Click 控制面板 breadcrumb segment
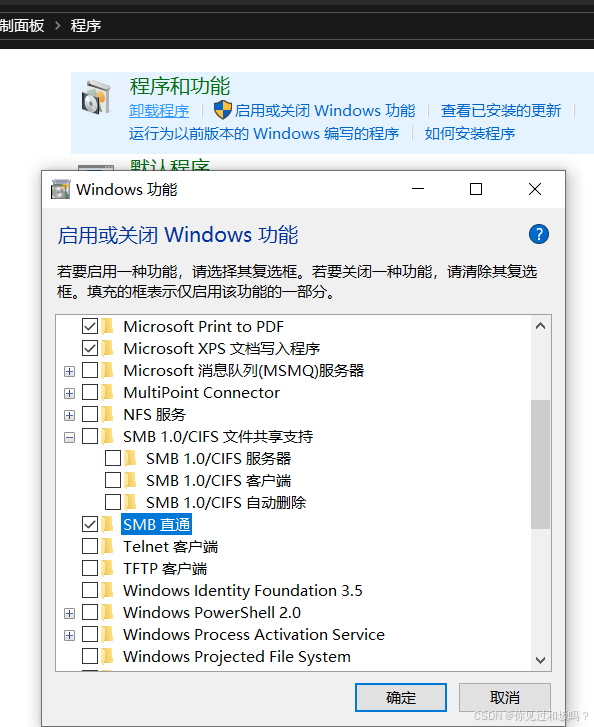This screenshot has height=727, width=594. coord(22,26)
